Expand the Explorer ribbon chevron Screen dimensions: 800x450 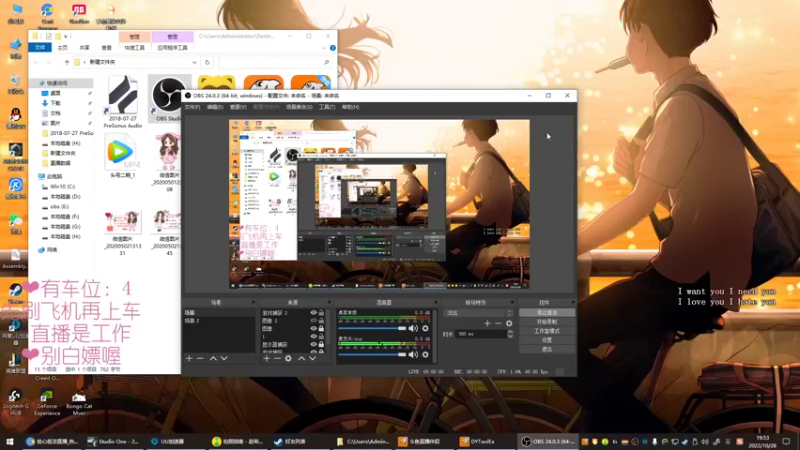323,48
